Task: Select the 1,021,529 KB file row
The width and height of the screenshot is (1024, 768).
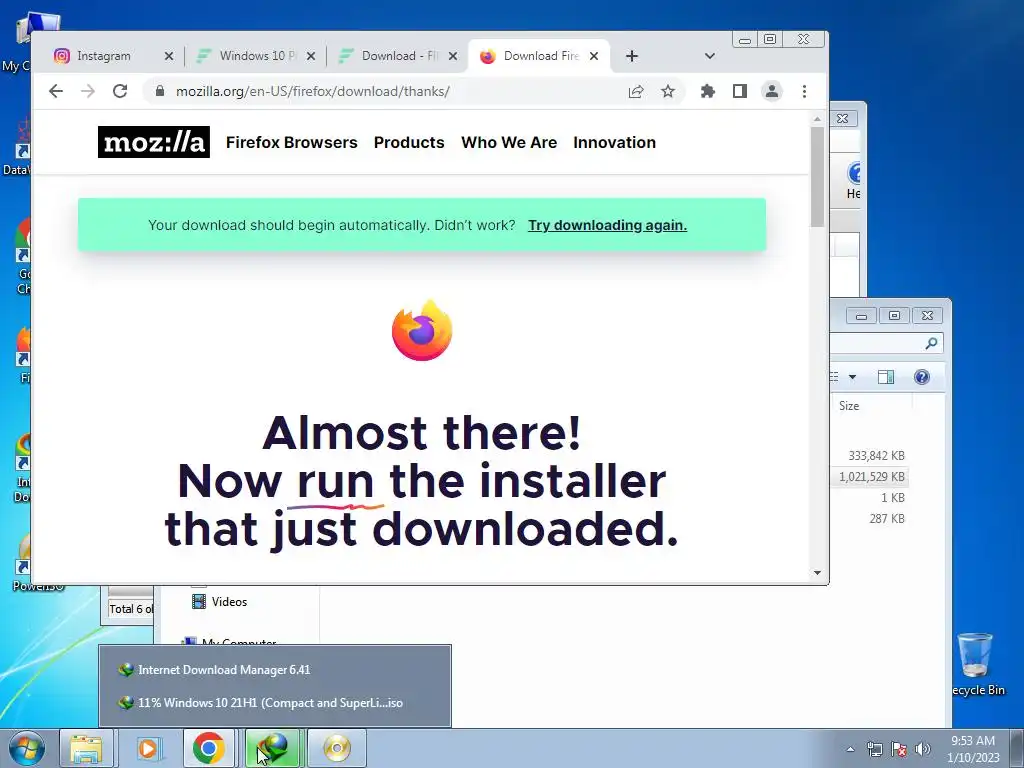Action: pyautogui.click(x=871, y=477)
